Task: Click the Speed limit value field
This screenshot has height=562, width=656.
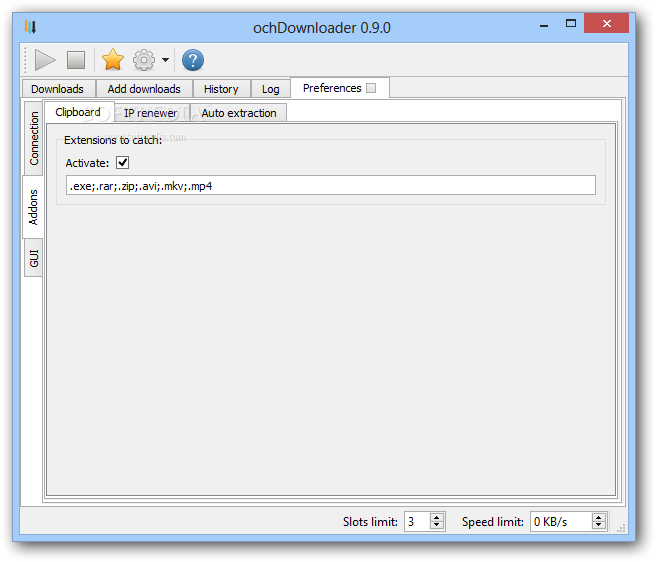Action: [561, 521]
